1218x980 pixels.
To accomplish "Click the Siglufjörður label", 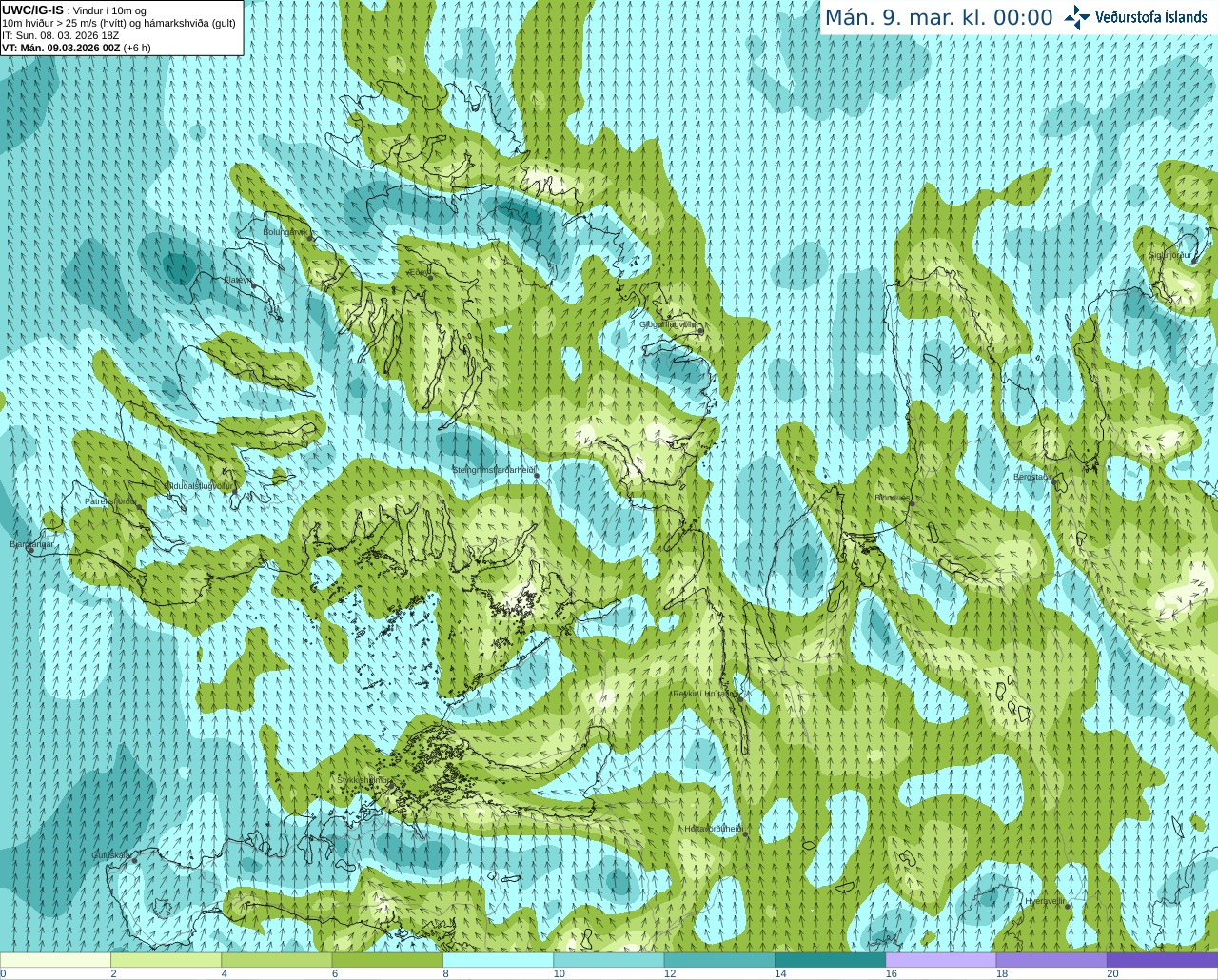I will click(1170, 255).
